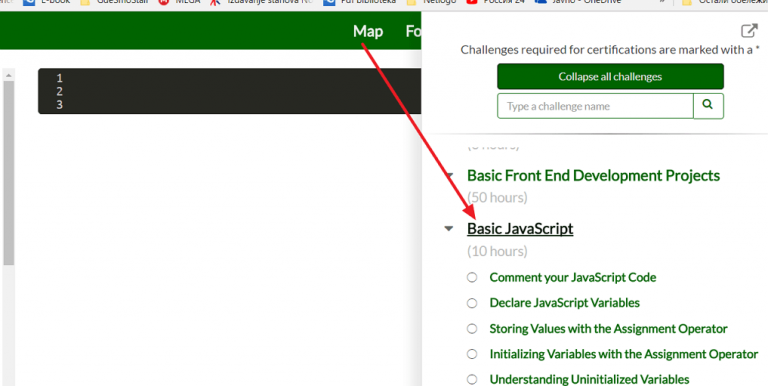Open Comment your JavaScript Code challenge

click(x=573, y=277)
